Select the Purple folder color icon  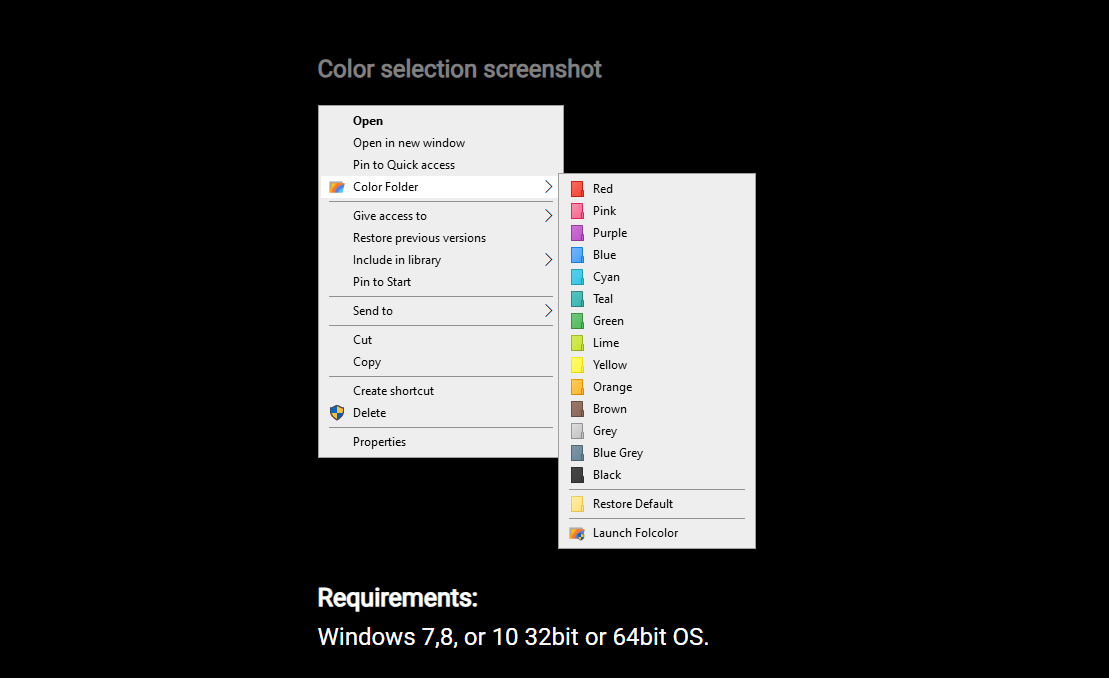[x=577, y=232]
